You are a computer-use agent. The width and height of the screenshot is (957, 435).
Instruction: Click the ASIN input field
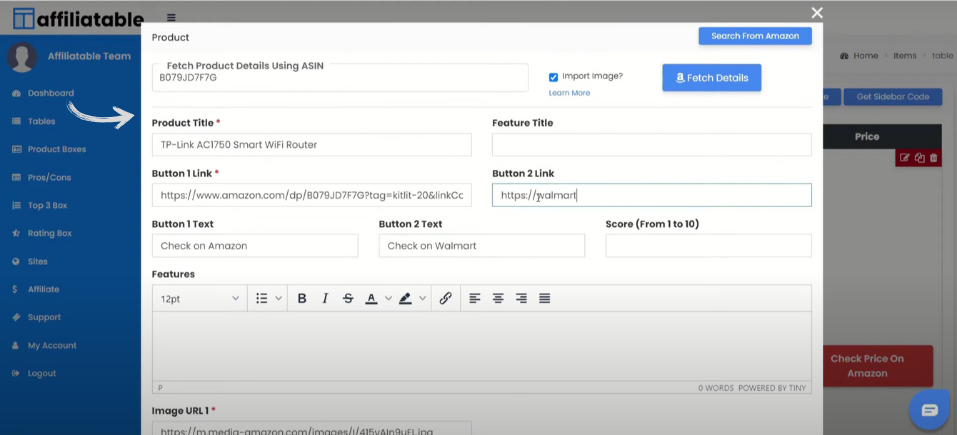coord(340,78)
